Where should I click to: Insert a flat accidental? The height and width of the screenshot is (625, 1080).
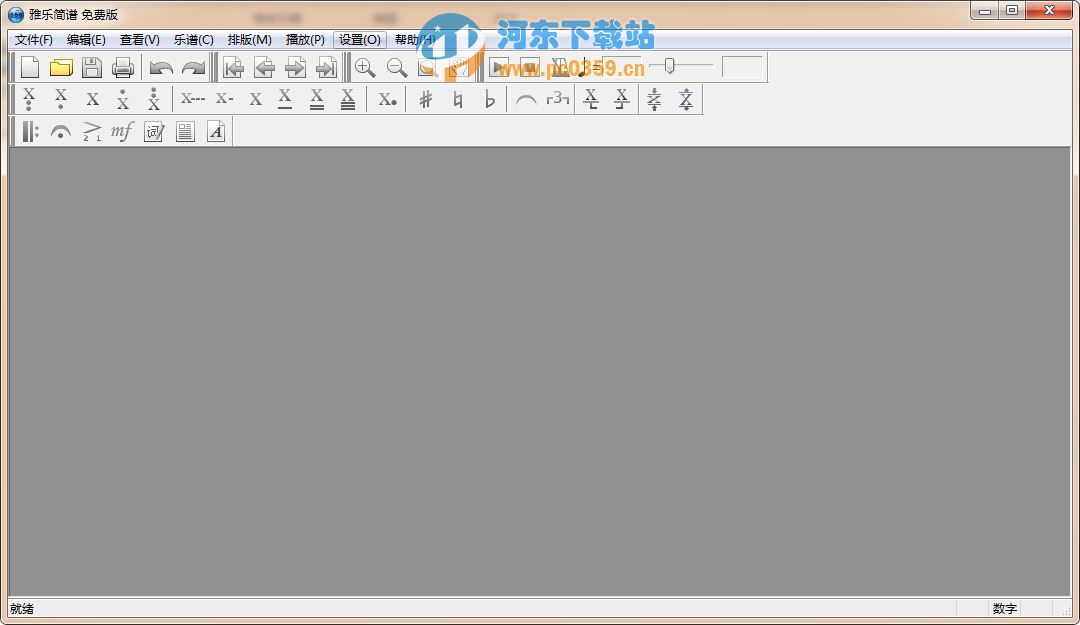pos(489,98)
